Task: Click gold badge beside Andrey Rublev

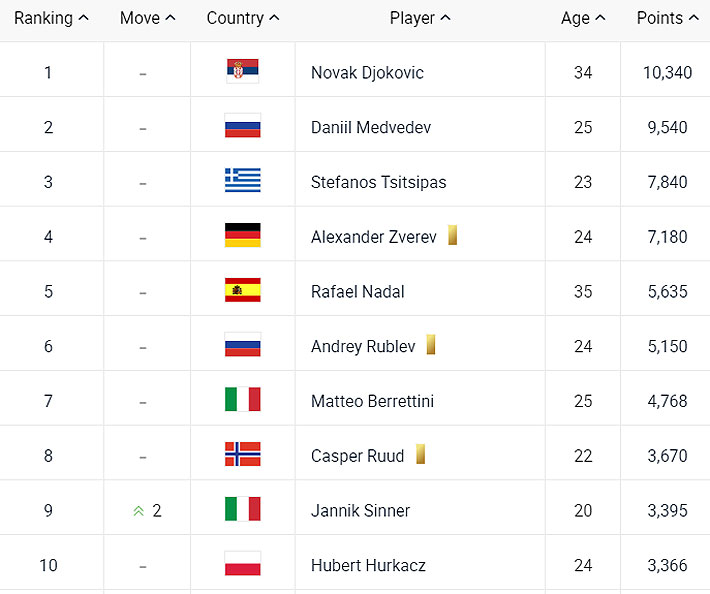Action: coord(431,345)
